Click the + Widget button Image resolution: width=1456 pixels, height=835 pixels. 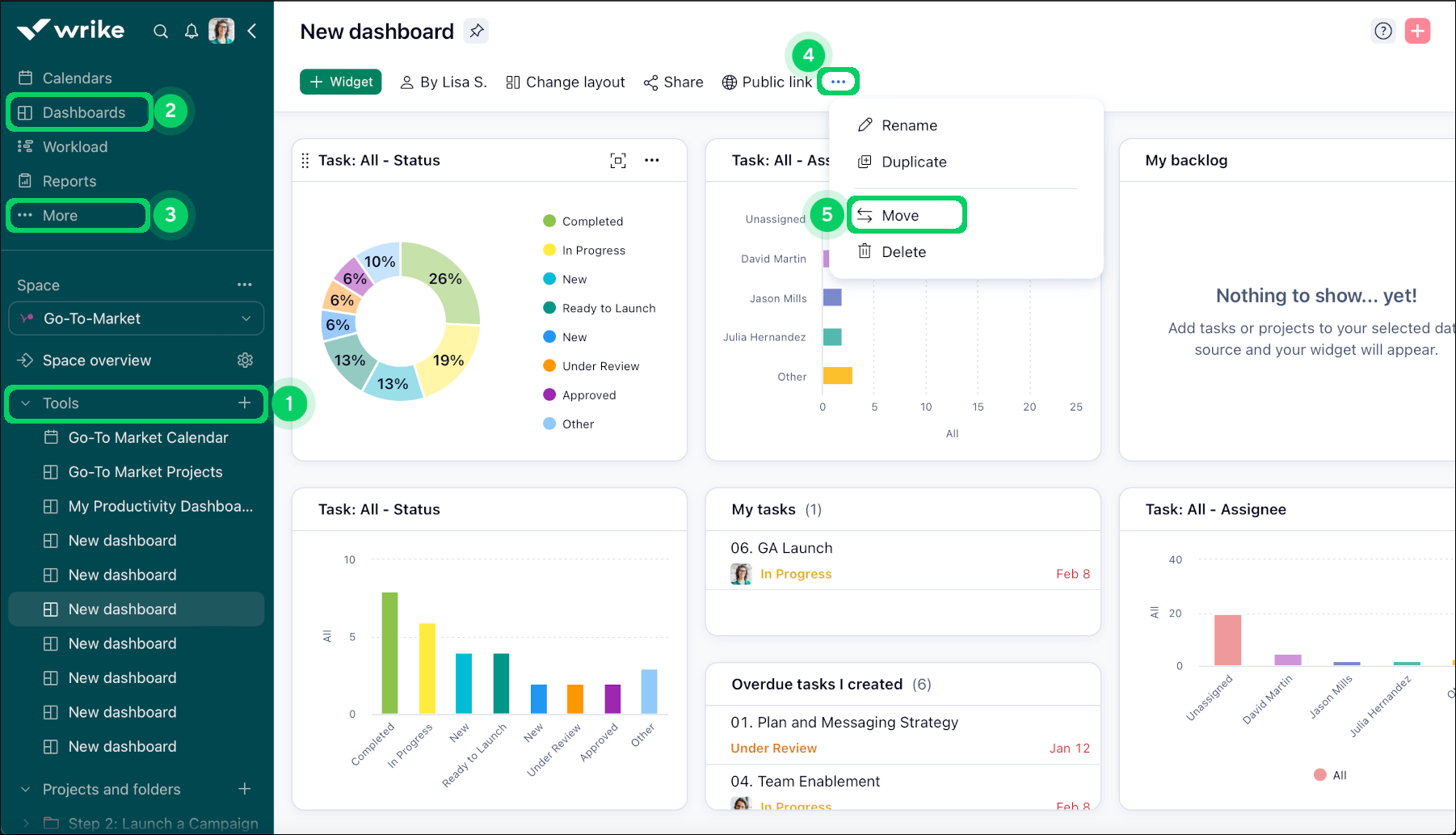(340, 82)
